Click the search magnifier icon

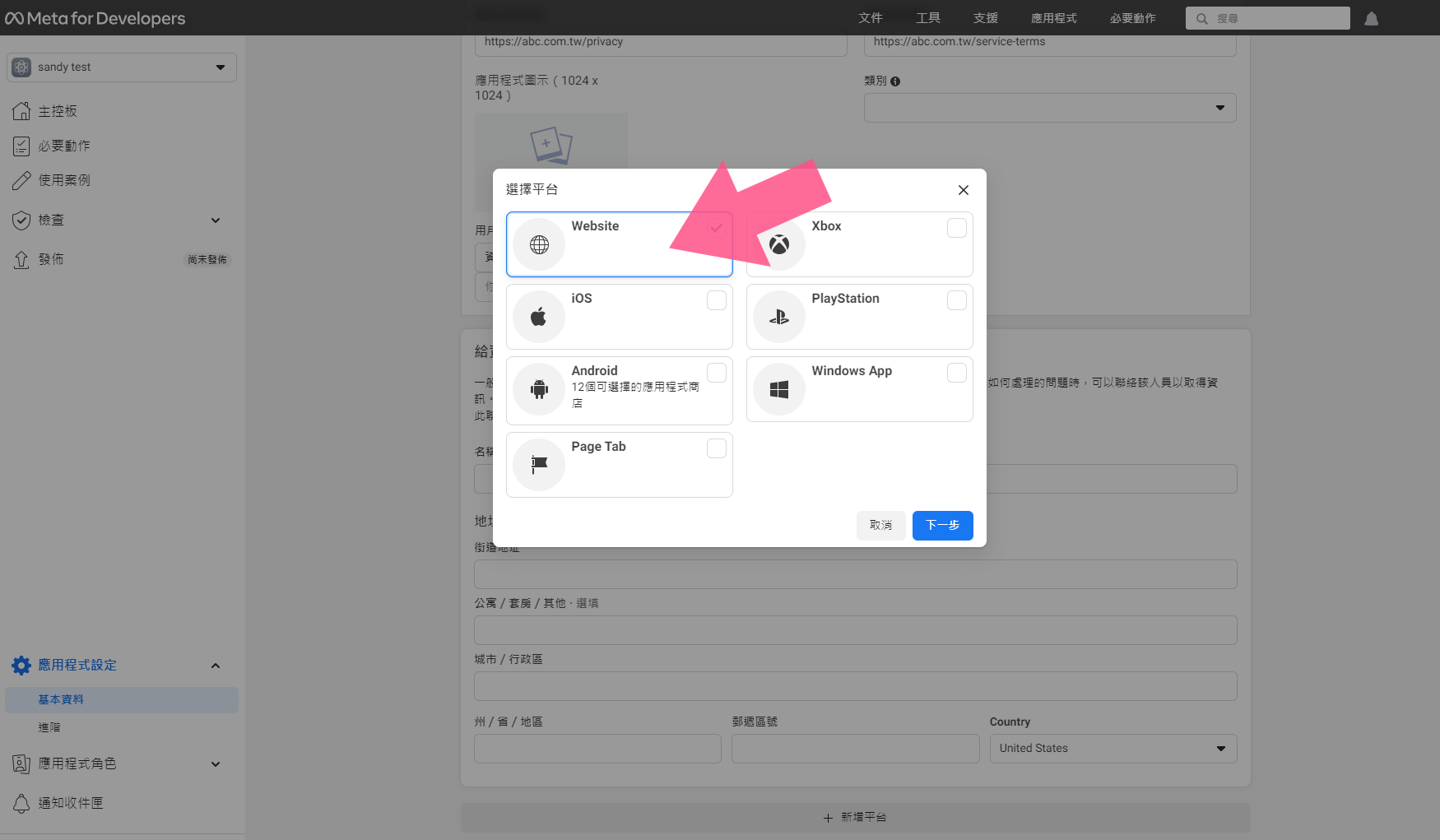pyautogui.click(x=1202, y=18)
